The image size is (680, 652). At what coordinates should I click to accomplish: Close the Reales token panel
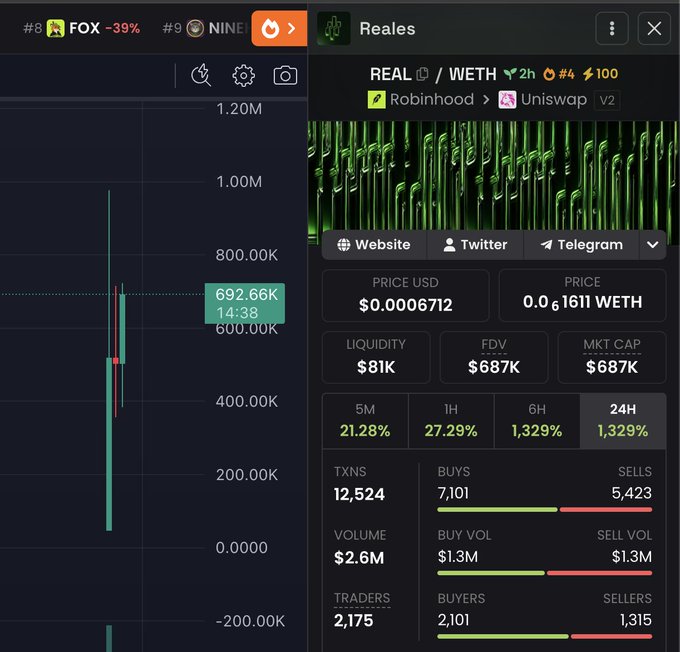[654, 29]
